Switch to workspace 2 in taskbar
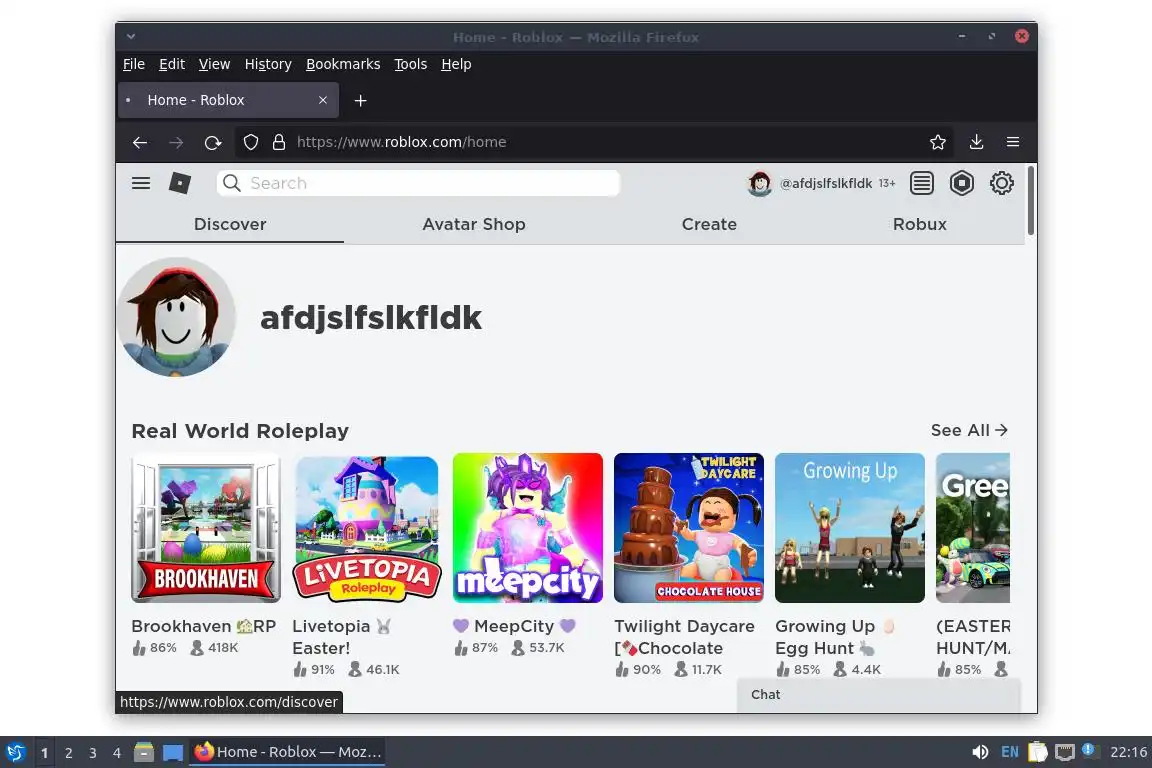 (68, 753)
